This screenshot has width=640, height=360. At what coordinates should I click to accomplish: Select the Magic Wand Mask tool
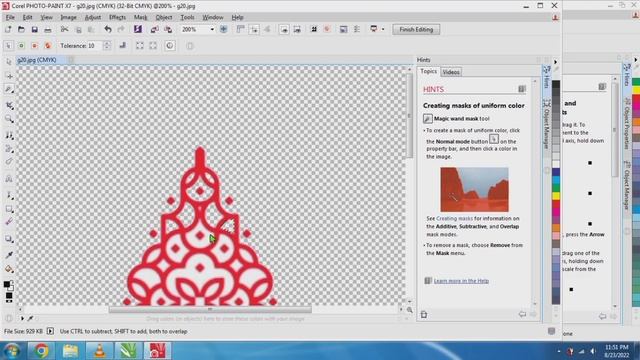click(x=9, y=89)
